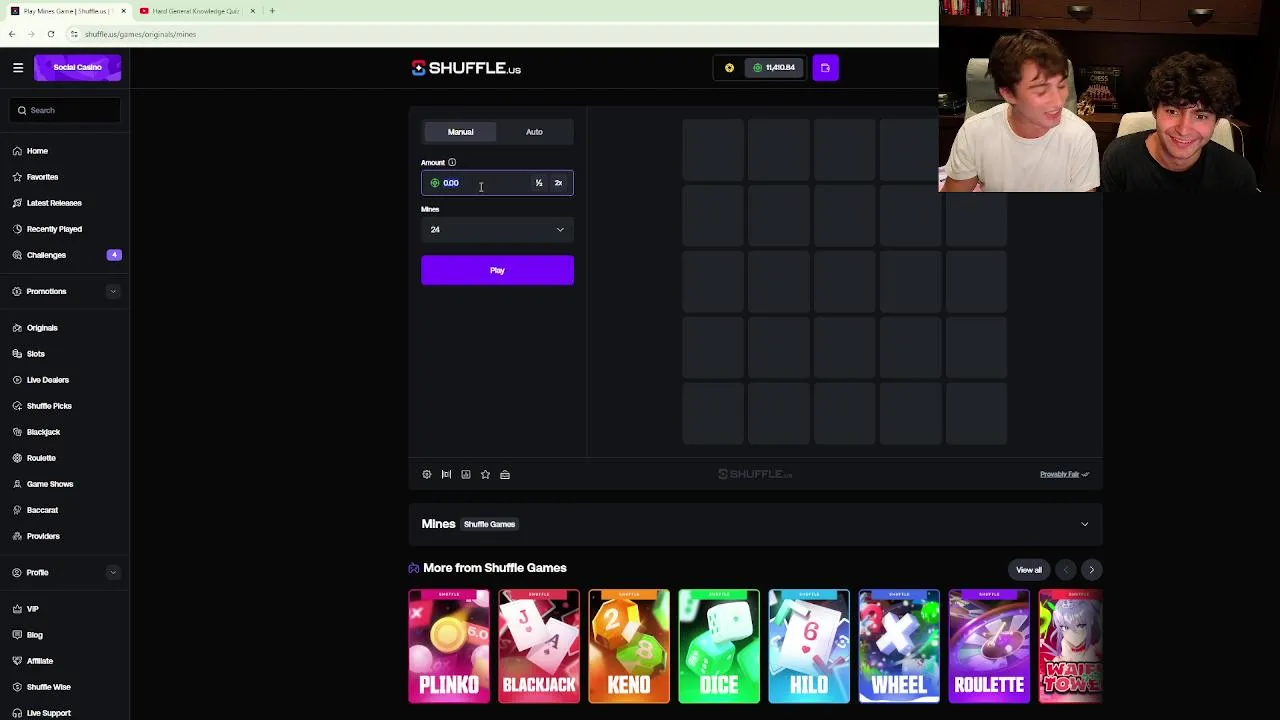This screenshot has width=1280, height=720.
Task: Toggle theatre mode icon below game
Action: pyautogui.click(x=446, y=474)
